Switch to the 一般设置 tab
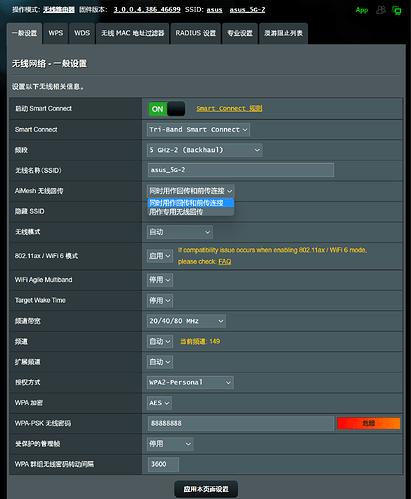This screenshot has height=499, width=411. pyautogui.click(x=24, y=33)
